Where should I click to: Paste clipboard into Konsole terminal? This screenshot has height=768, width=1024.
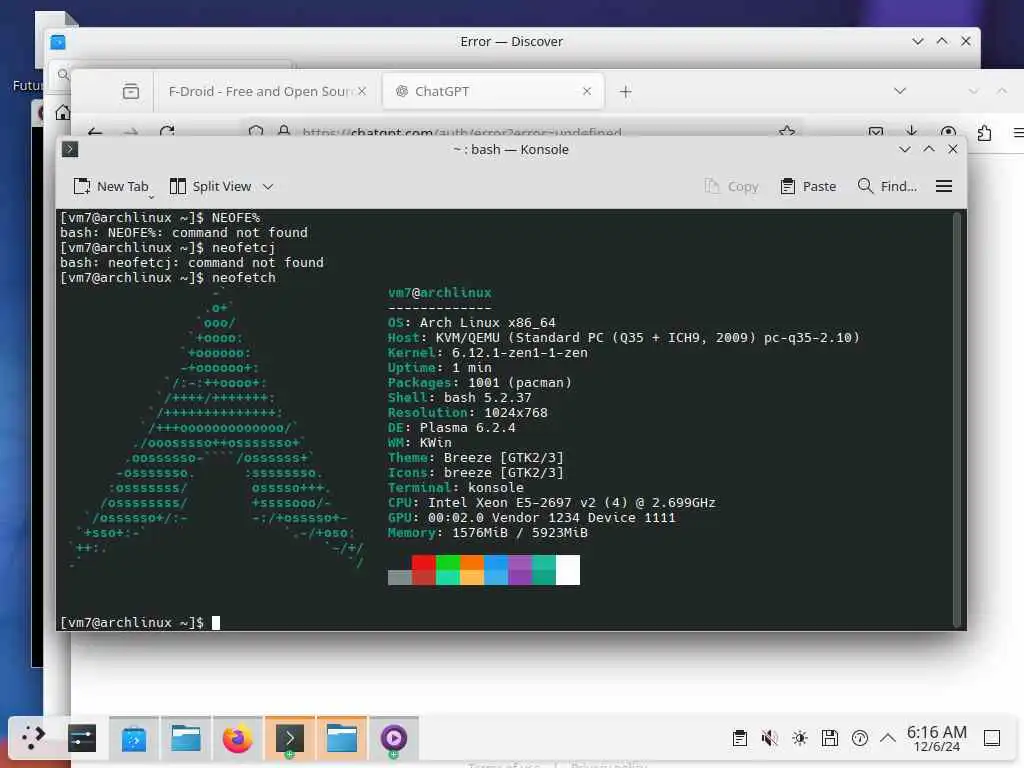click(808, 187)
